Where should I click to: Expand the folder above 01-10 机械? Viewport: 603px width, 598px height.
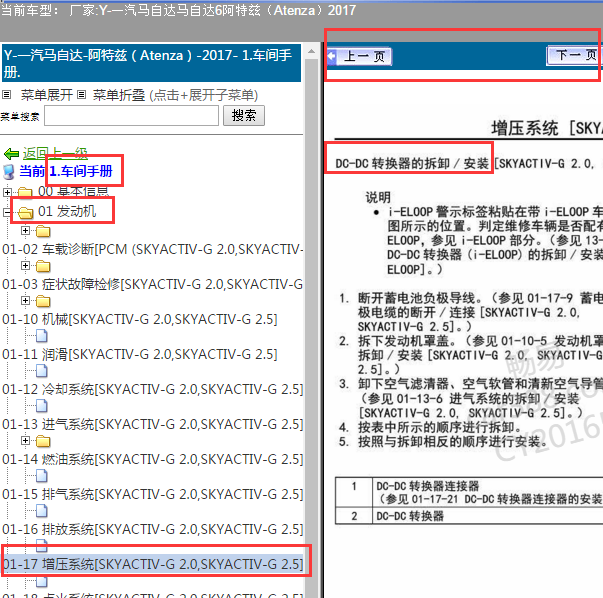click(x=25, y=300)
